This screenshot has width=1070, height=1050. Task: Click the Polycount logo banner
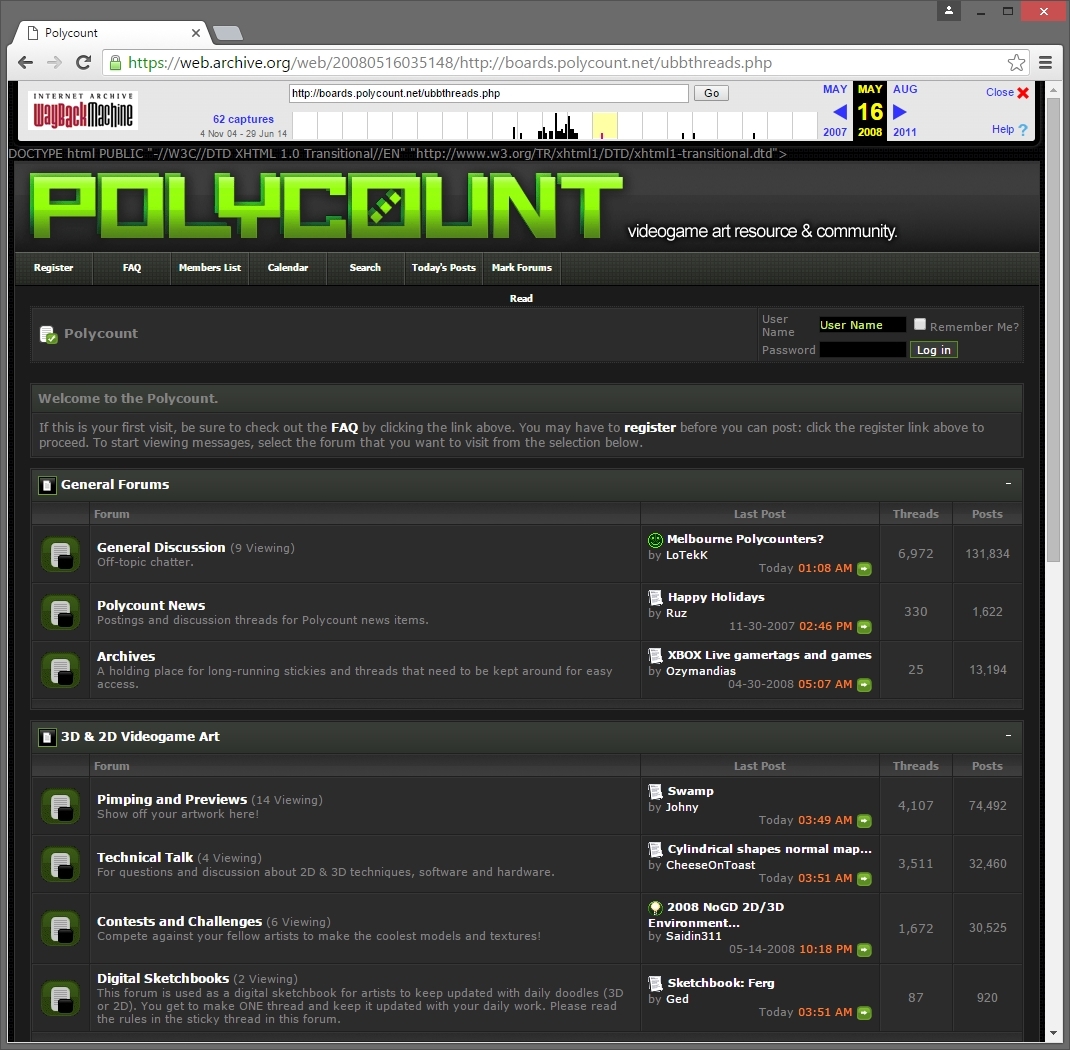pyautogui.click(x=326, y=205)
